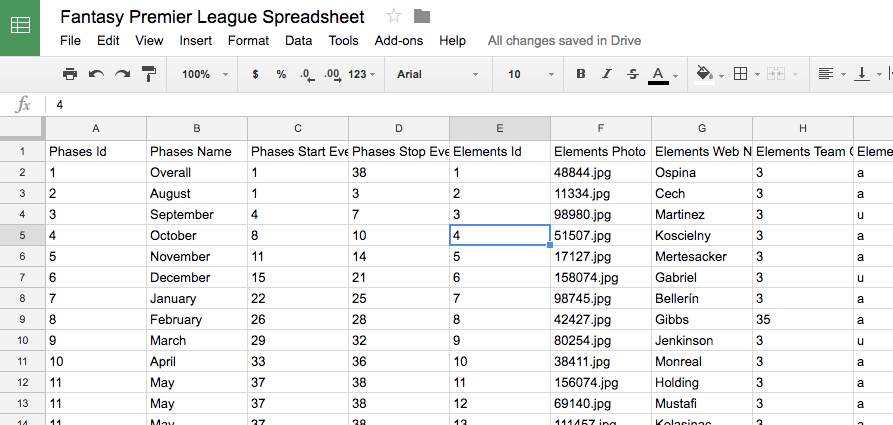Open the Arial font dropdown
This screenshot has height=425, width=893.
click(437, 74)
